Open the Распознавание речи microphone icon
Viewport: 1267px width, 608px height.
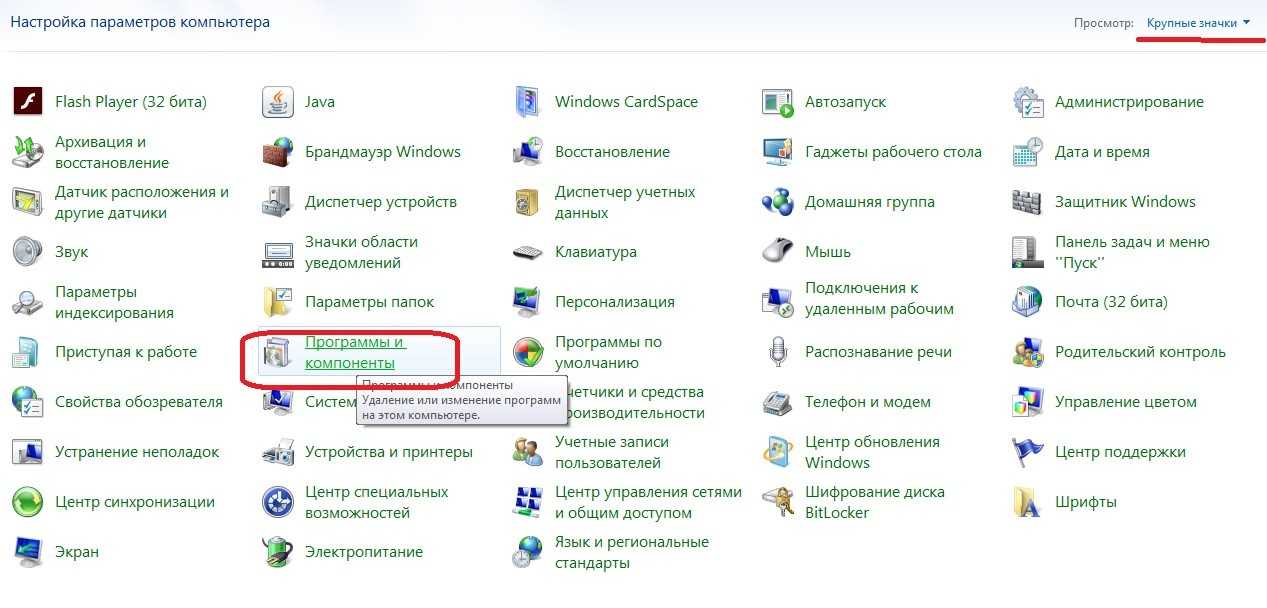tap(777, 352)
